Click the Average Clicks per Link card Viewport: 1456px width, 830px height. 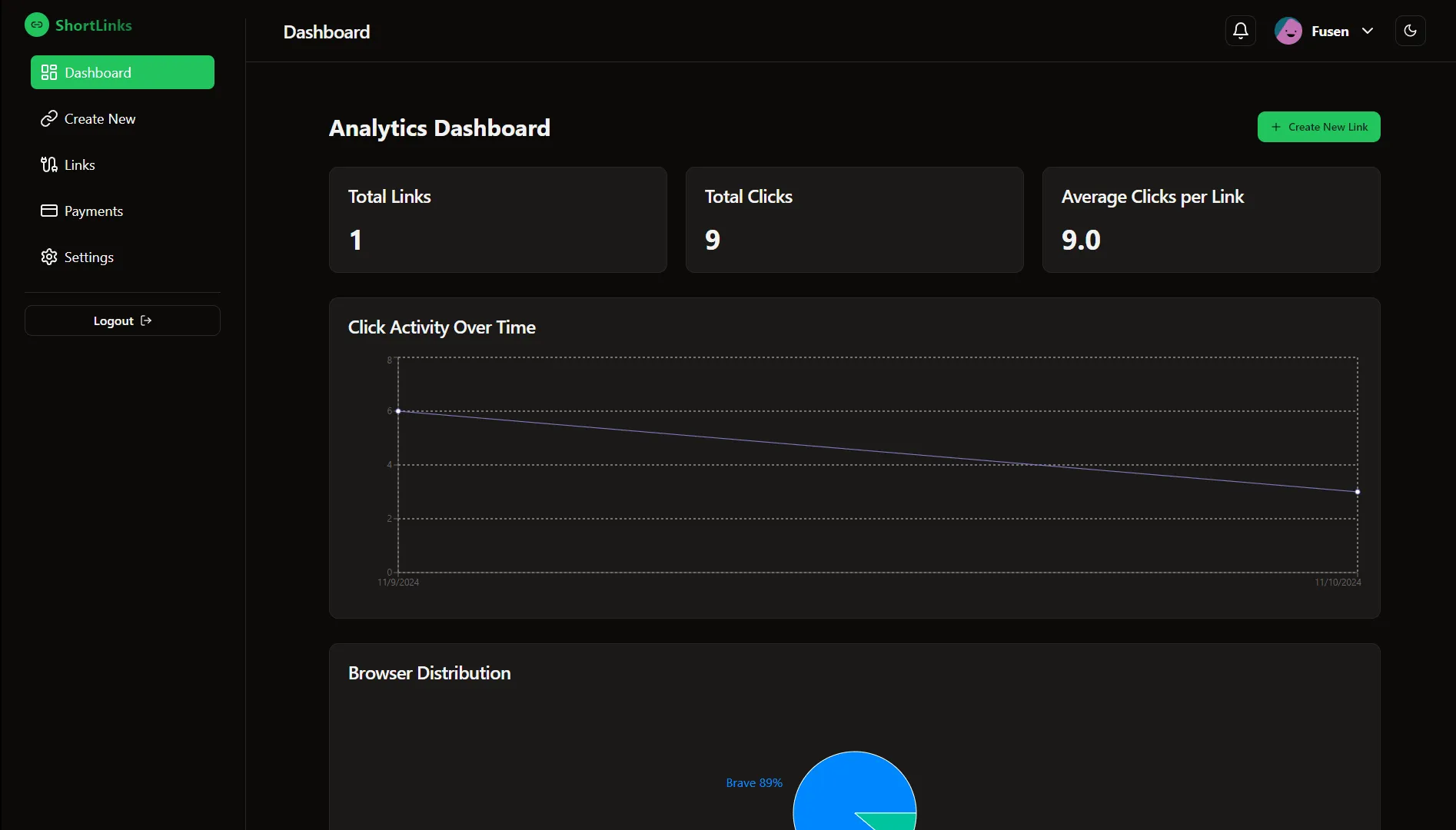point(1212,220)
